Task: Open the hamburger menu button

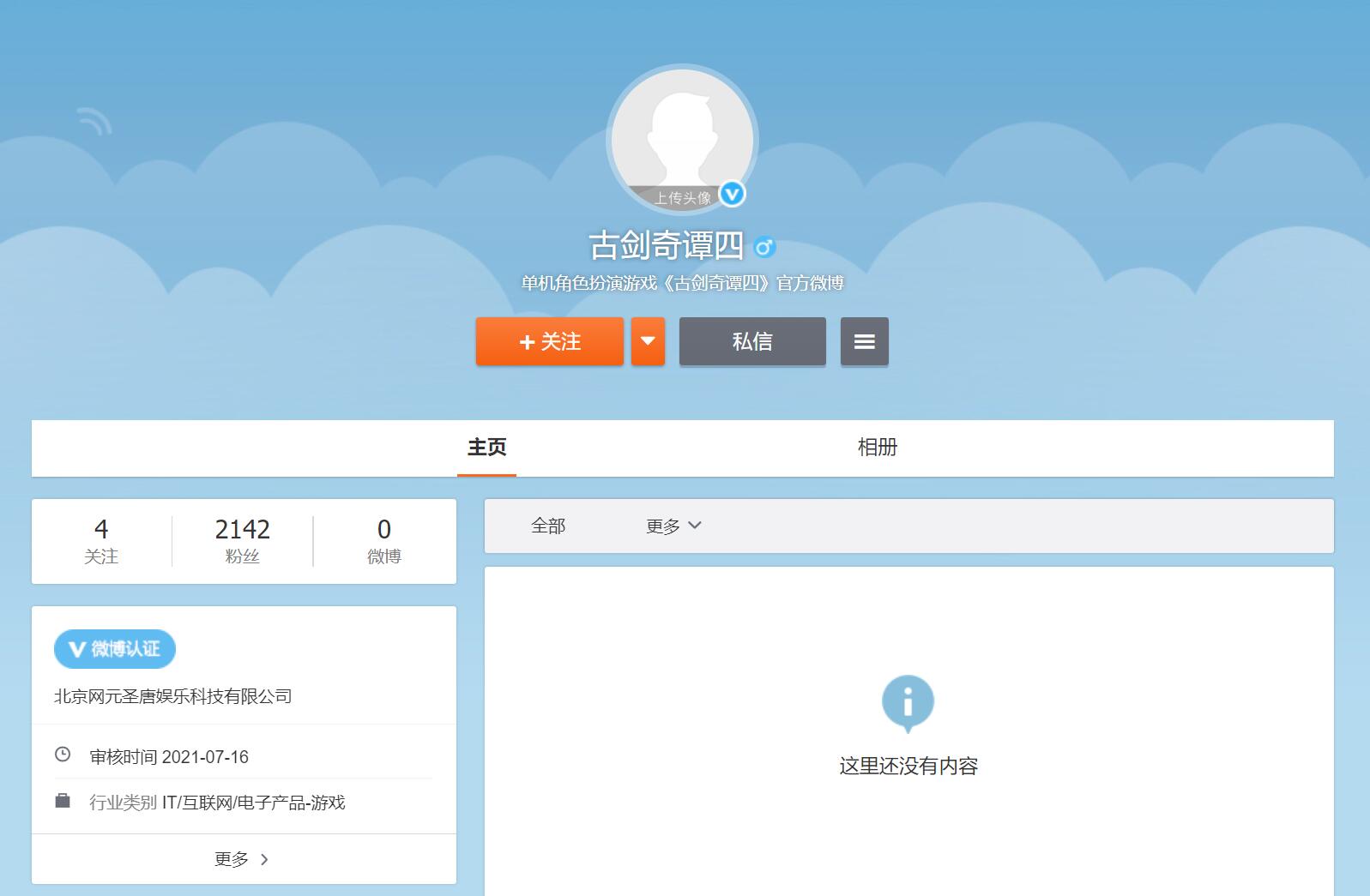Action: 864,341
